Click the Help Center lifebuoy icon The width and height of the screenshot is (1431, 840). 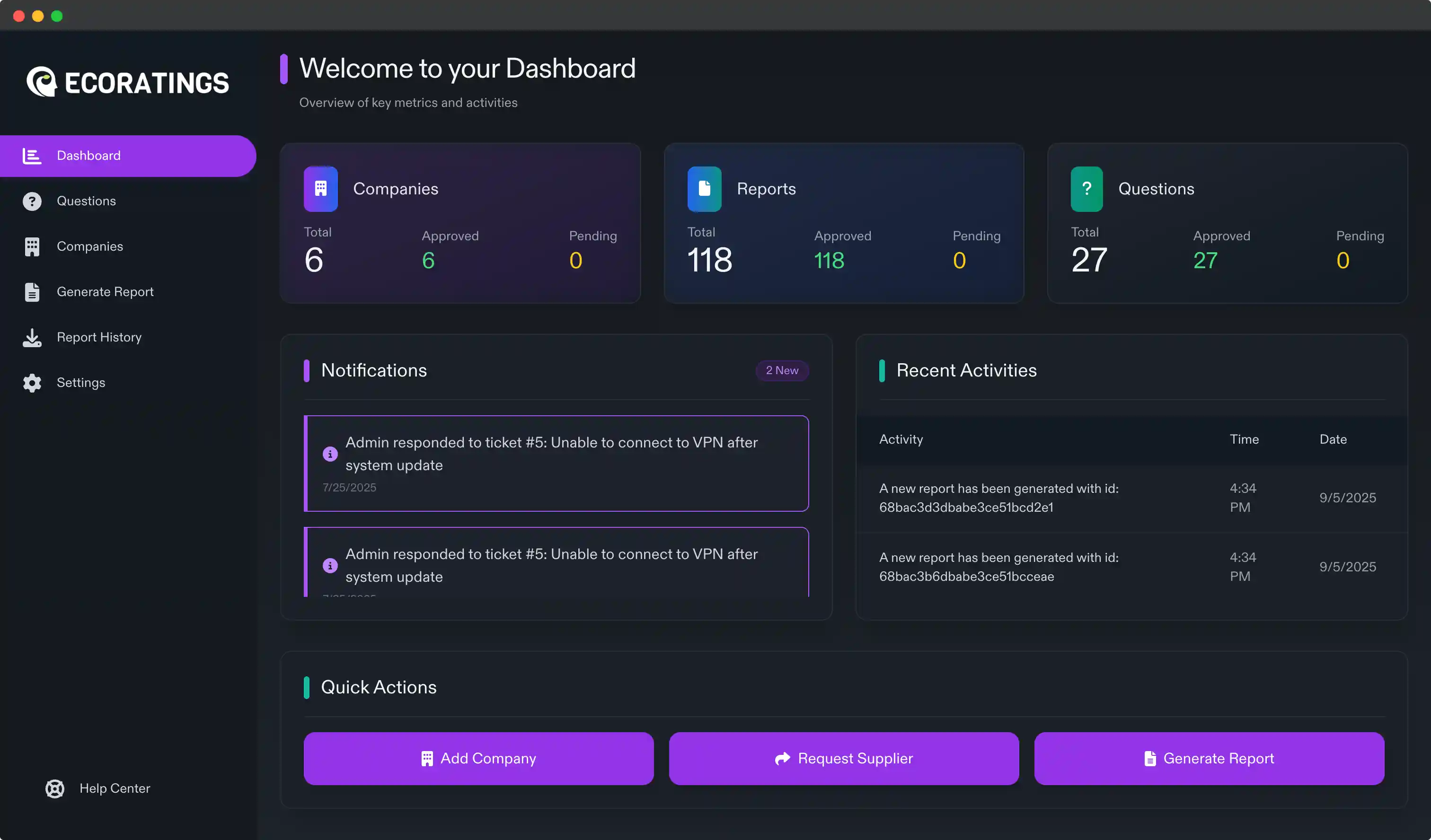click(54, 788)
